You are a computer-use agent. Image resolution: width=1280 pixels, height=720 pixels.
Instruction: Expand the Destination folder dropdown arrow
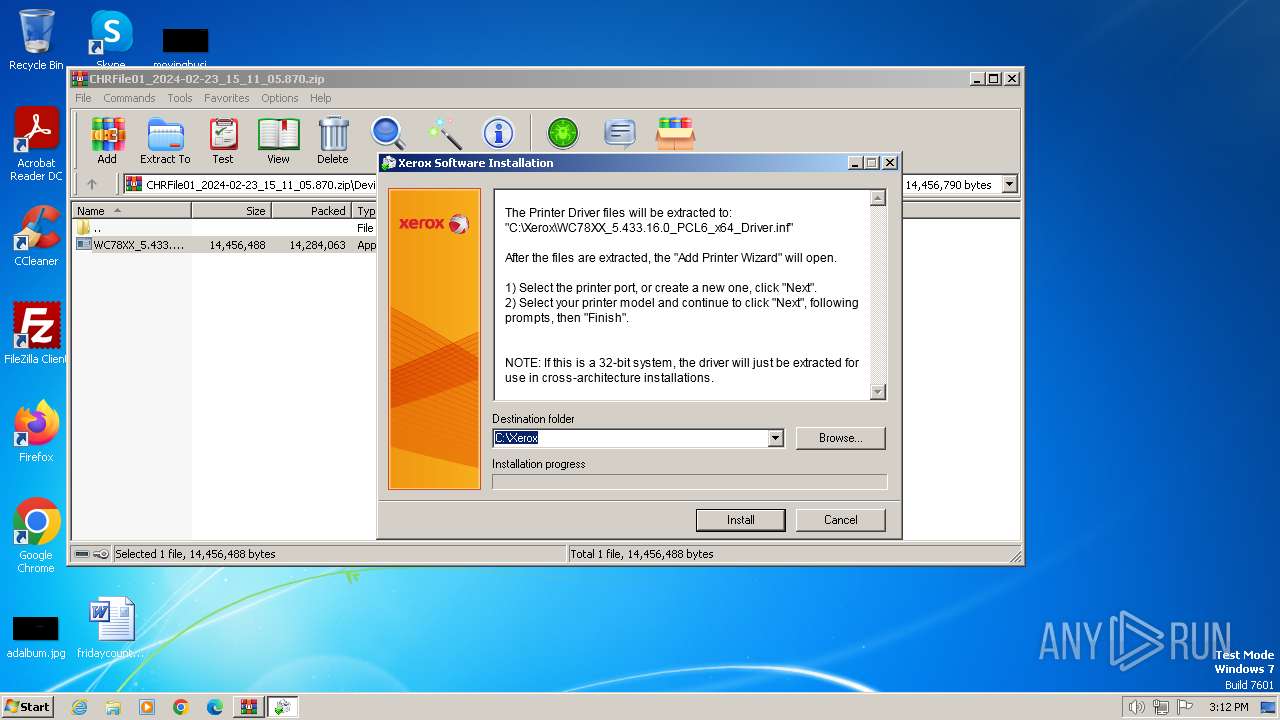pos(775,438)
